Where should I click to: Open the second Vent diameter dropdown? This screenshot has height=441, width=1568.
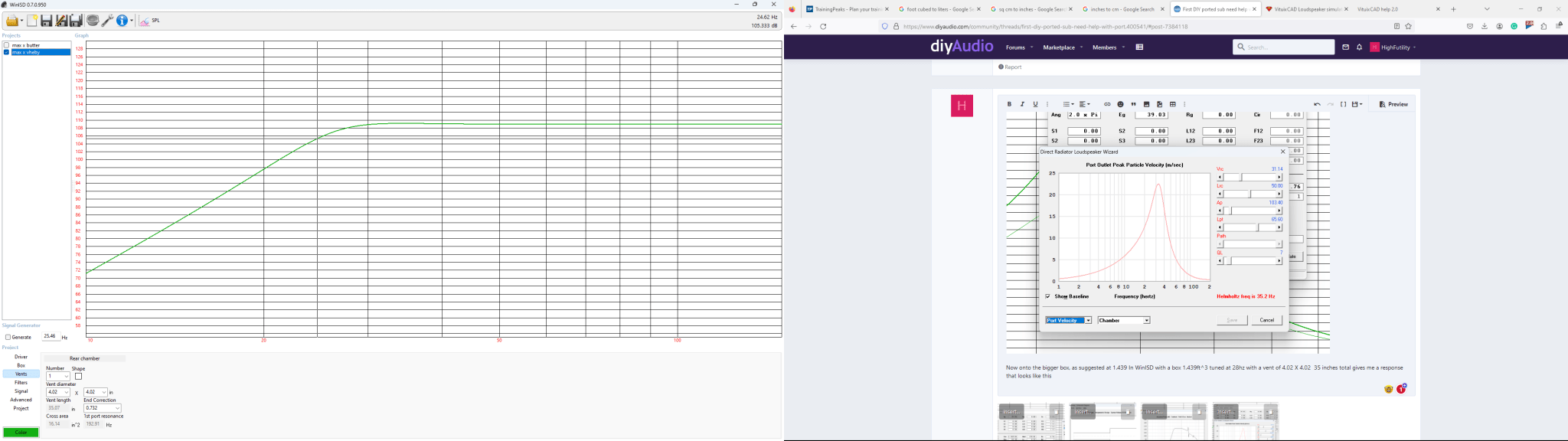coord(104,392)
